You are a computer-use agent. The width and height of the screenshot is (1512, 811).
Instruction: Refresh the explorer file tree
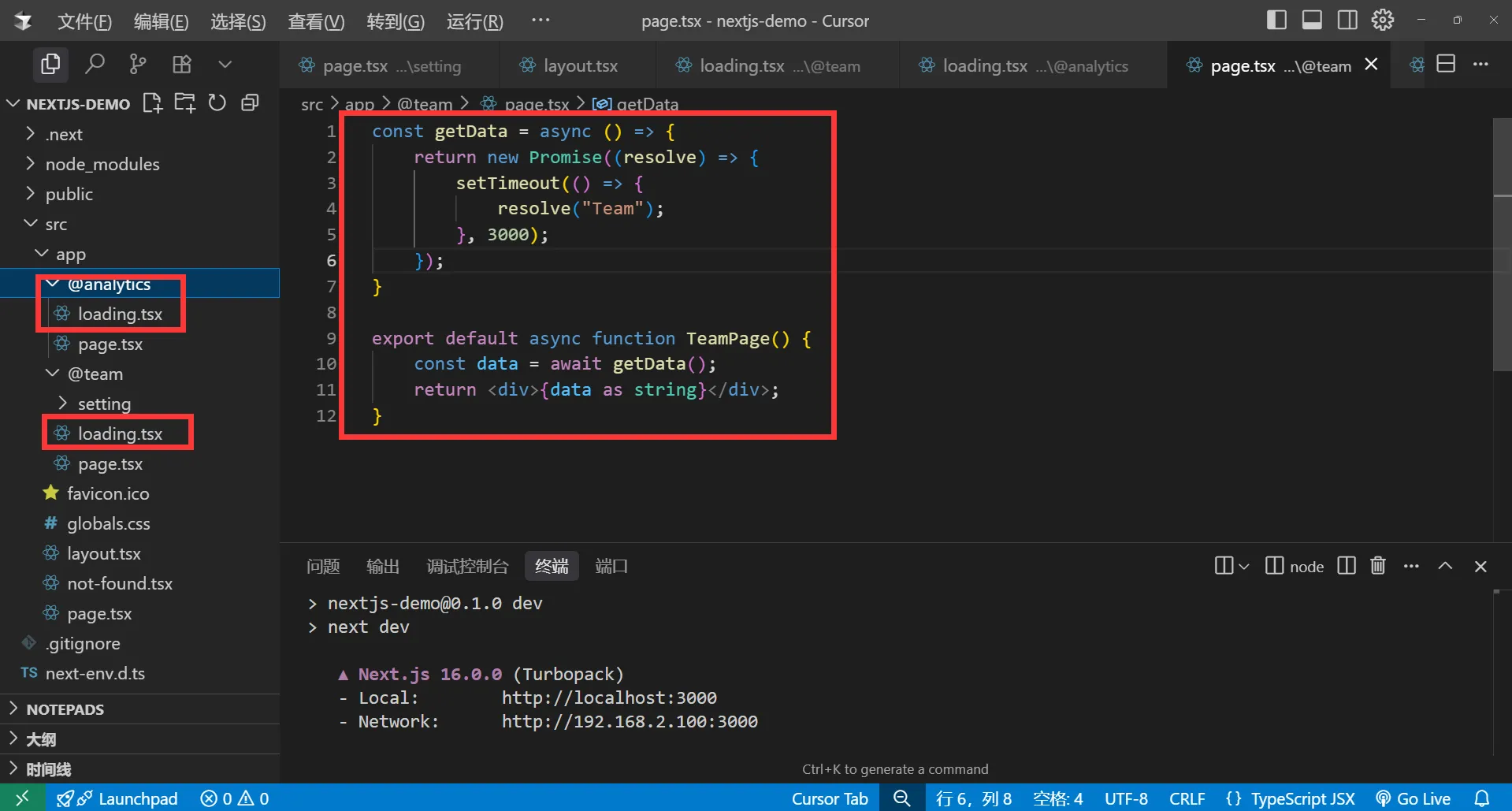pos(217,103)
